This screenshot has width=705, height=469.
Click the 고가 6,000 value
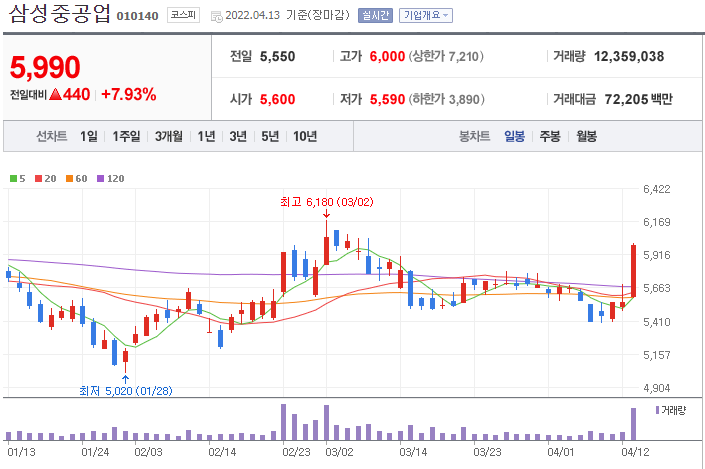click(387, 57)
